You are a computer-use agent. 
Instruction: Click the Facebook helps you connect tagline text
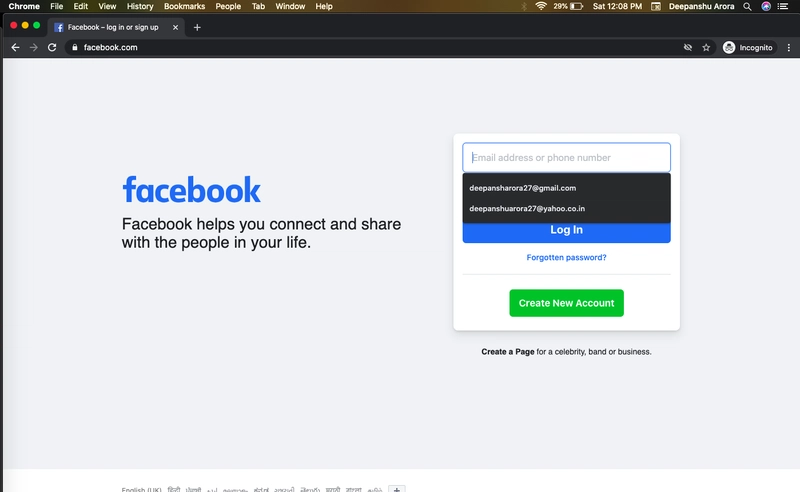(261, 233)
